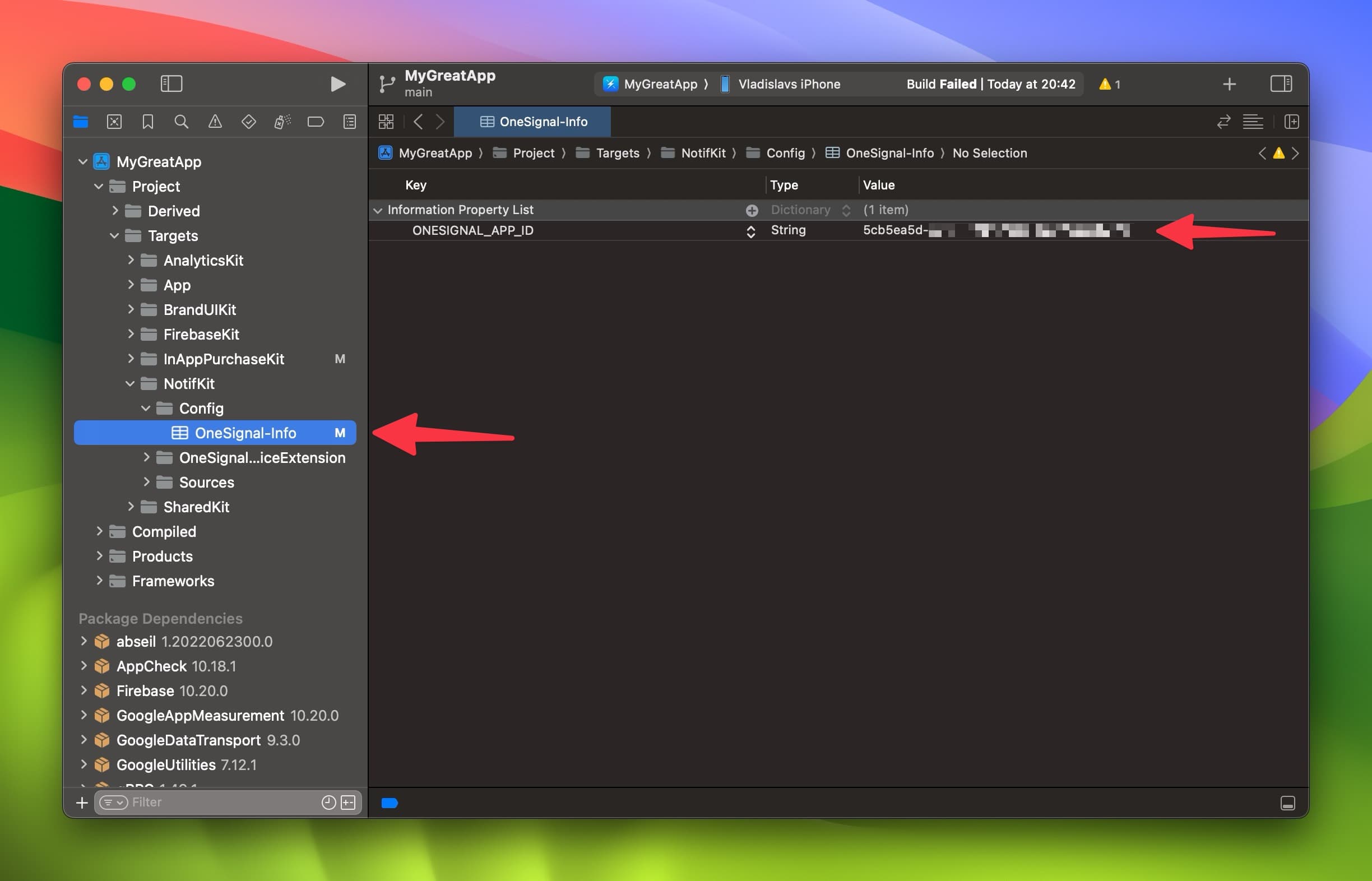This screenshot has width=1372, height=881.
Task: Open the Test navigator diamond icon
Action: coord(248,121)
